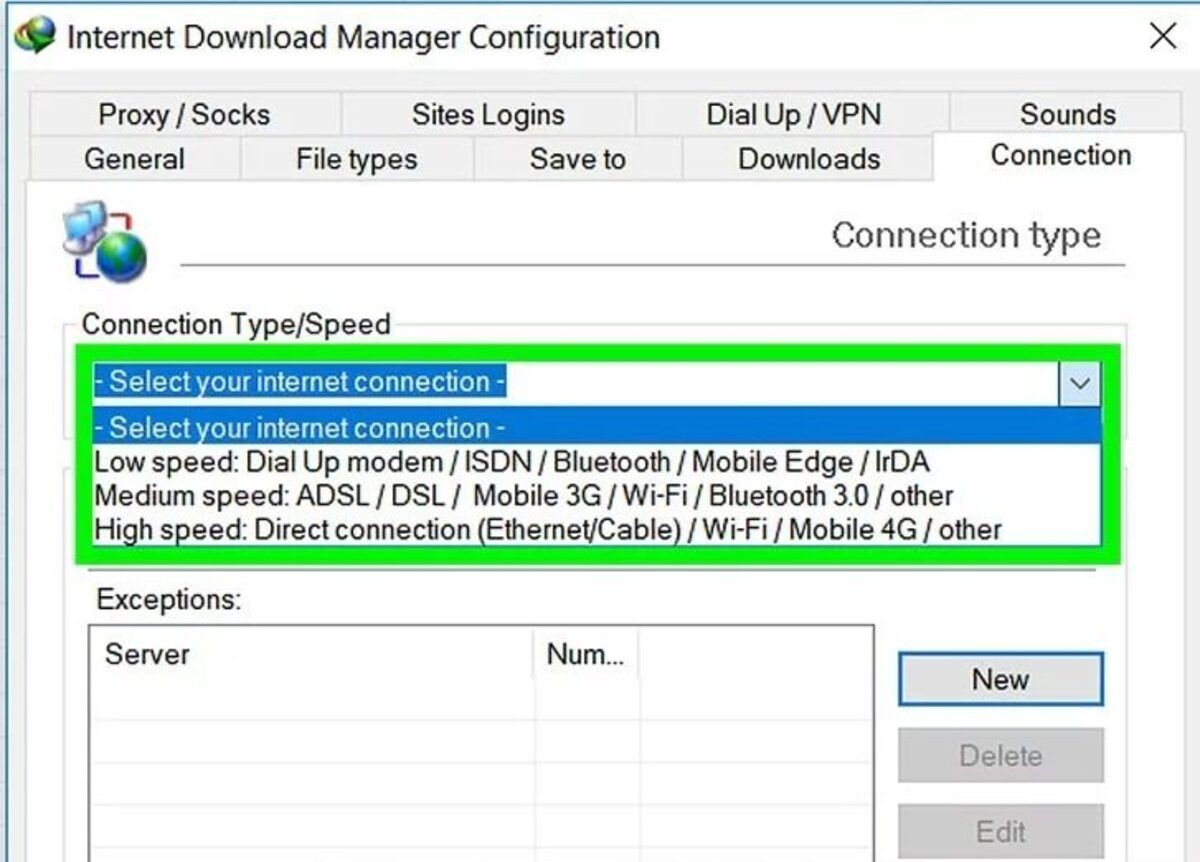Switch to the Sites Logins tab
This screenshot has width=1200, height=862.
[x=488, y=114]
